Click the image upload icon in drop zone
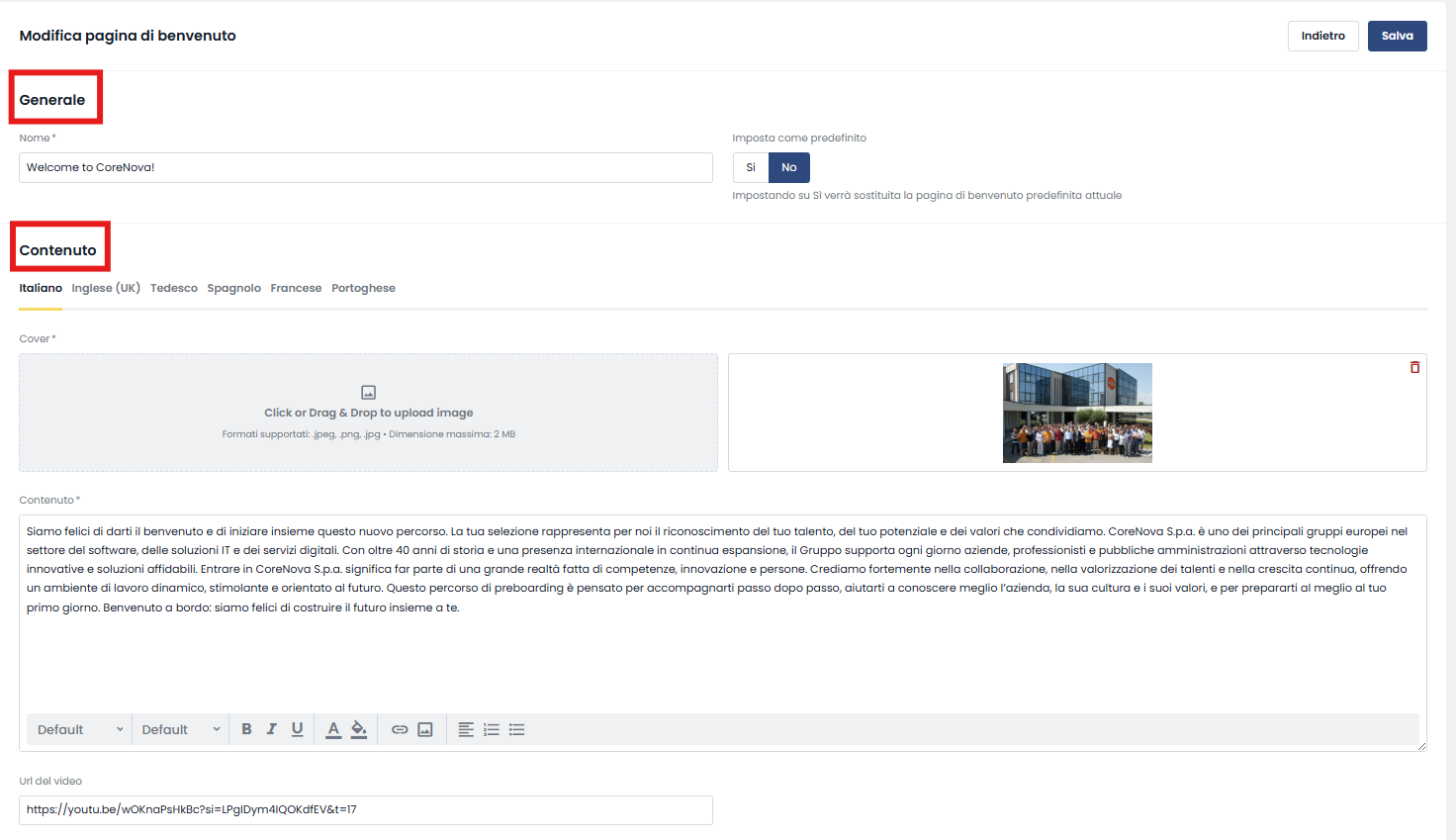Screen dimensions: 1456x840 [368, 393]
